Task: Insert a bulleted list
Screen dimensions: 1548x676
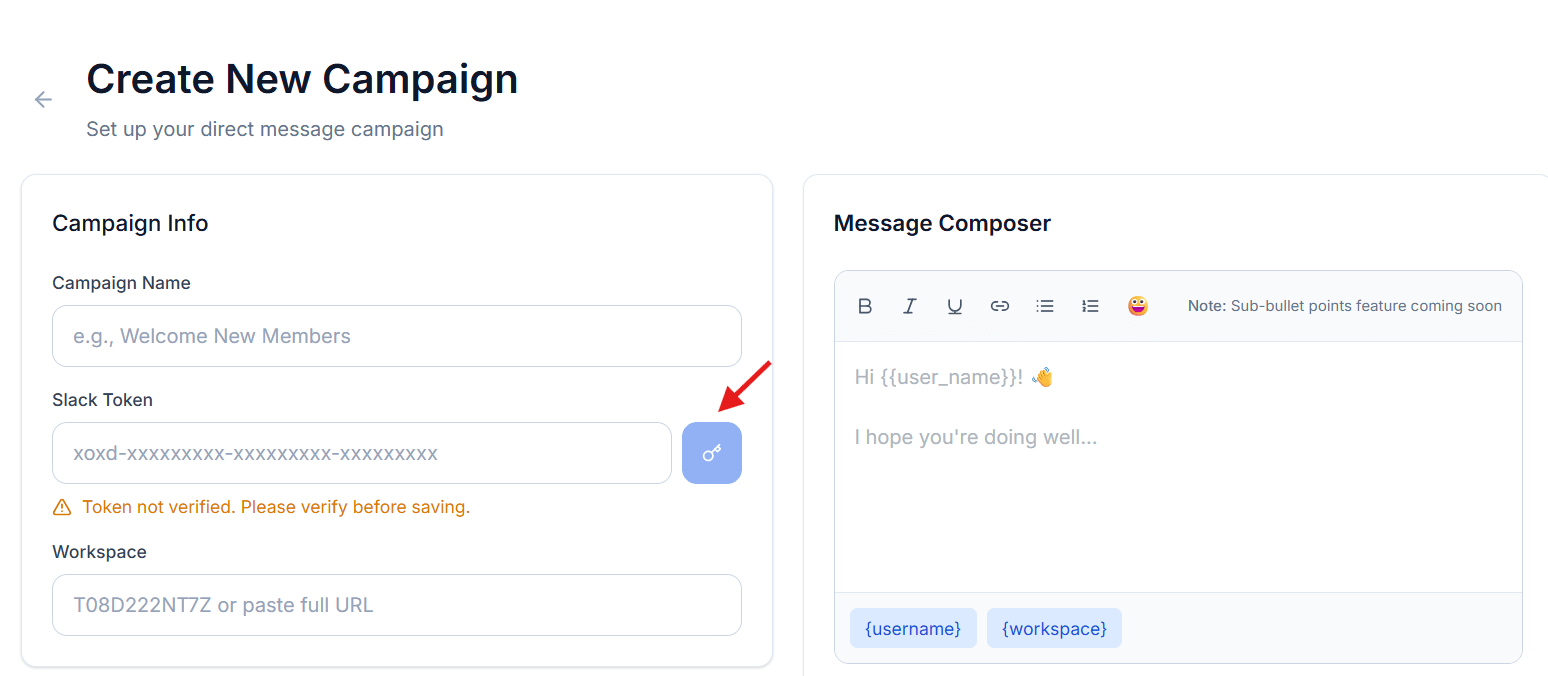Action: point(1045,306)
